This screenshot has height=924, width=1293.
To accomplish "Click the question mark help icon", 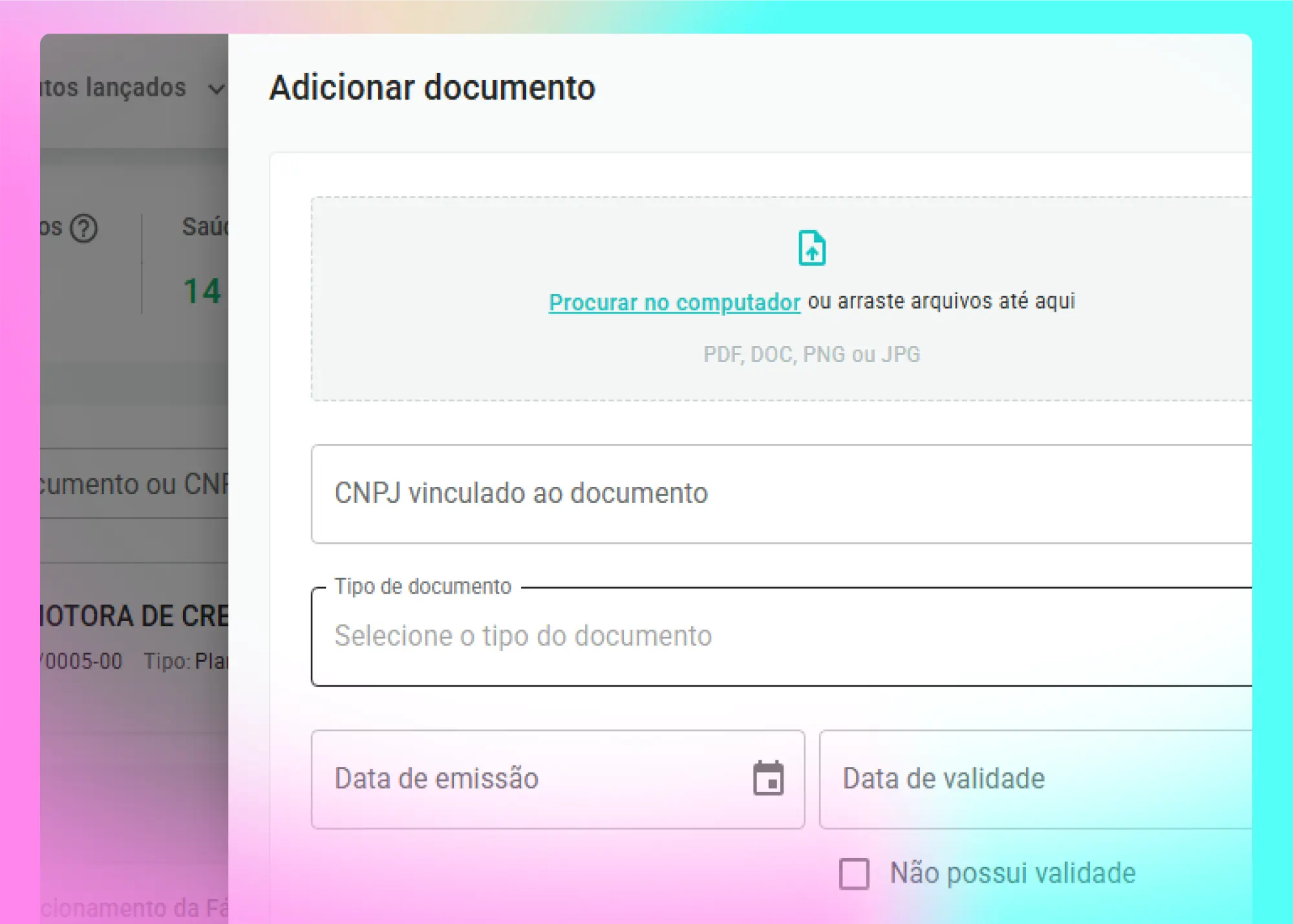I will (x=83, y=228).
